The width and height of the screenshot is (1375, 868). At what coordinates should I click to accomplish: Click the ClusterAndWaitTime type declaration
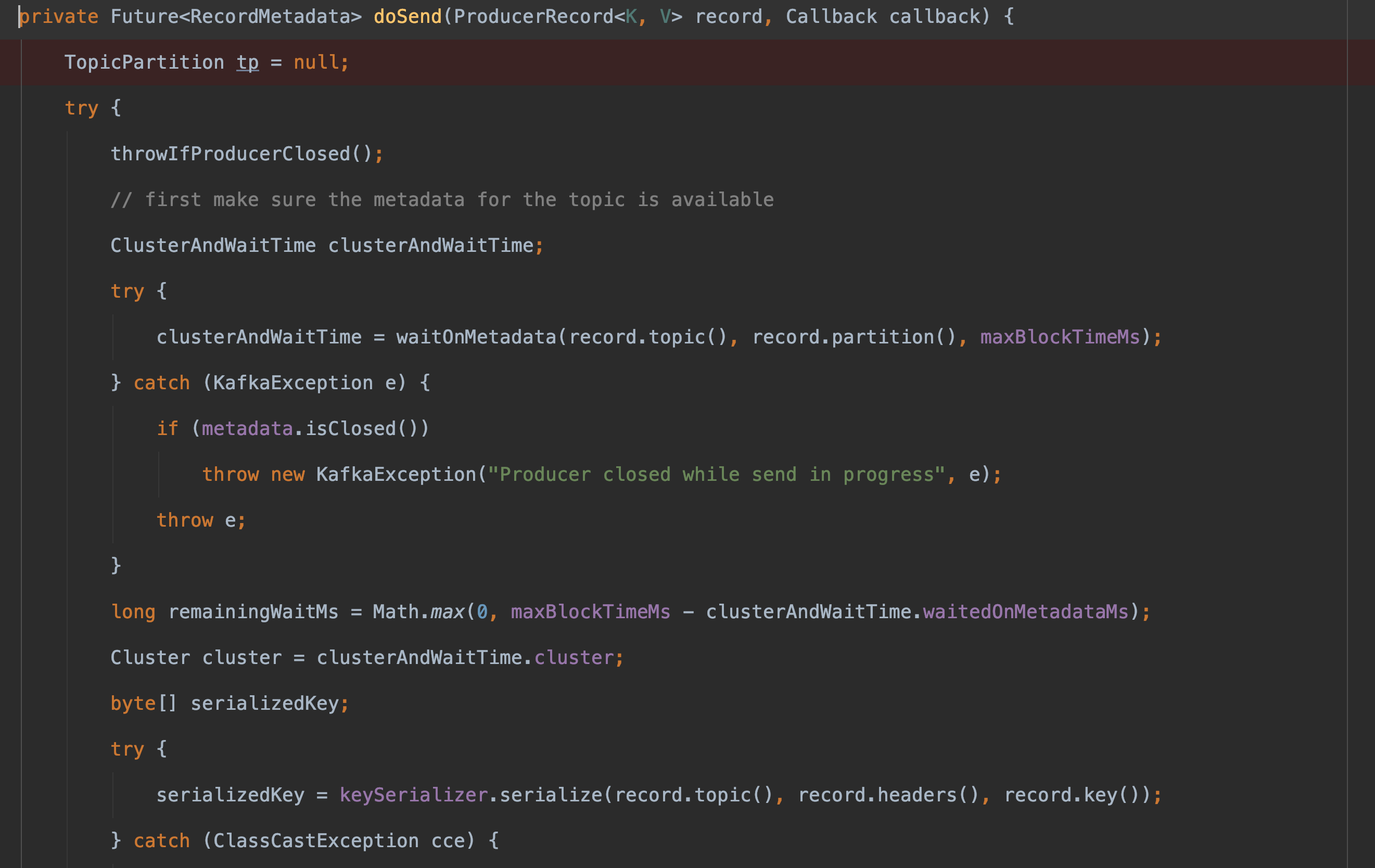click(213, 246)
